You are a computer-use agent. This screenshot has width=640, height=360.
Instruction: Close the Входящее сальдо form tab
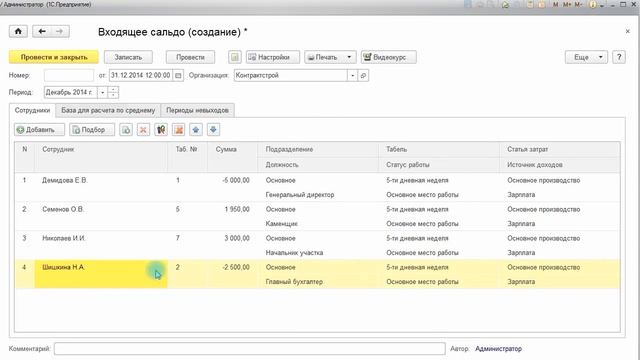pyautogui.click(x=627, y=31)
